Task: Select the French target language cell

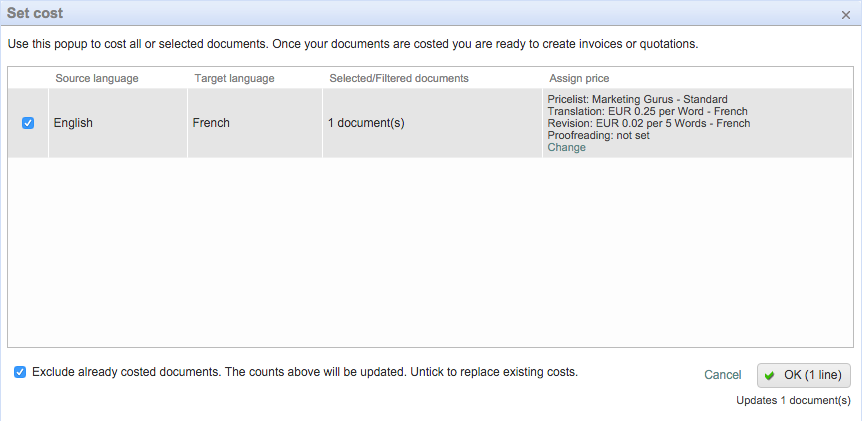Action: coord(211,123)
